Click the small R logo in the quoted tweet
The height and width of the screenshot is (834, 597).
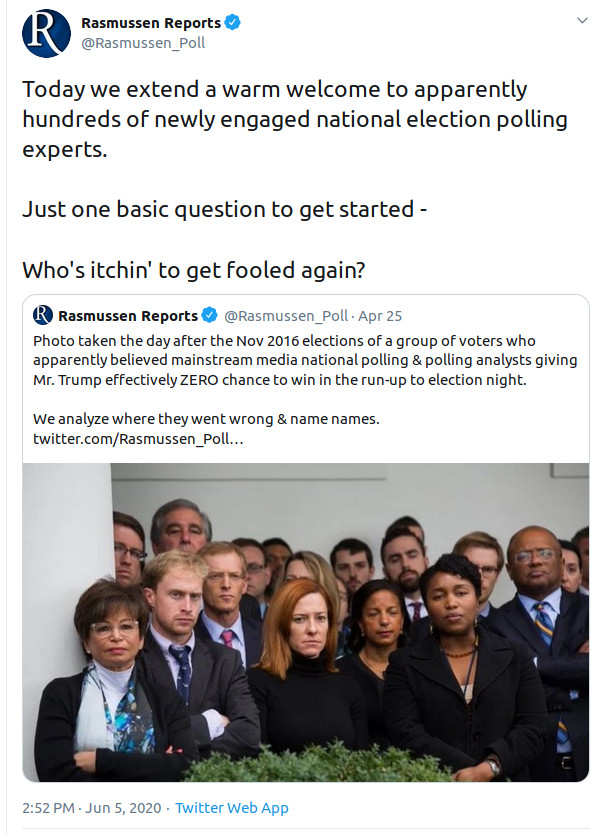tap(41, 313)
